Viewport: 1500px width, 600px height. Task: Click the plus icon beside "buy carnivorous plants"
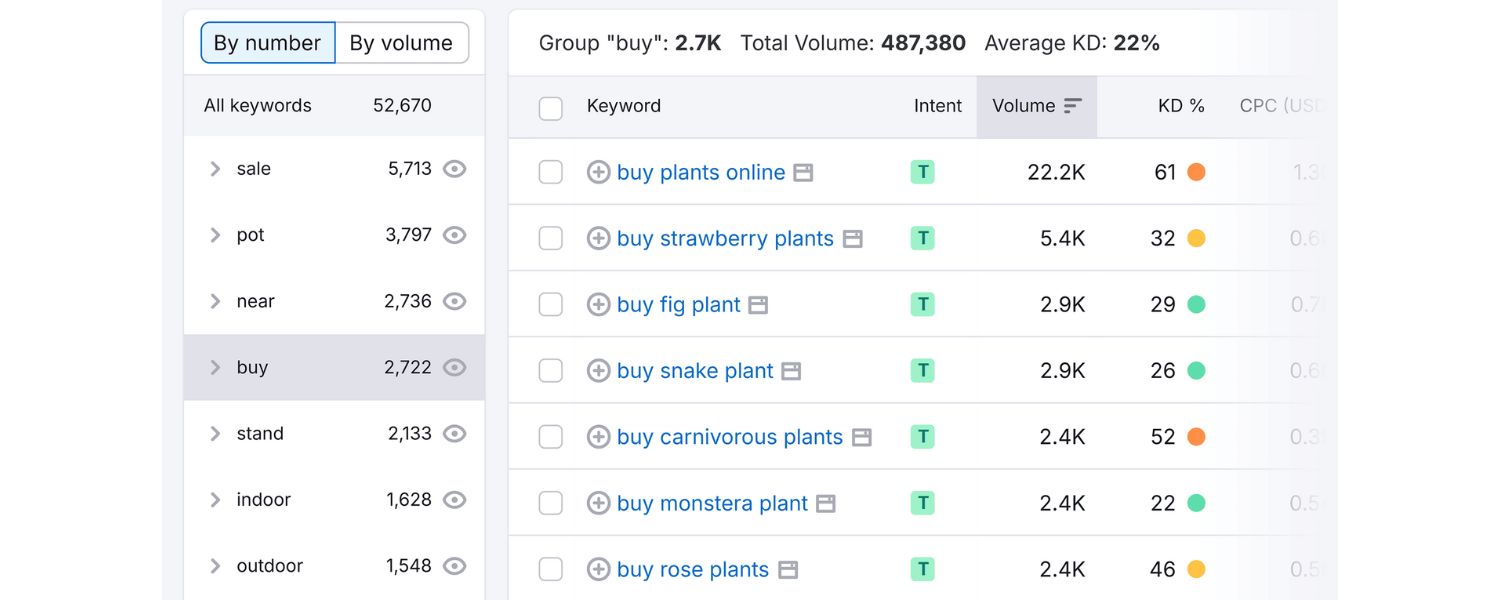click(x=598, y=437)
